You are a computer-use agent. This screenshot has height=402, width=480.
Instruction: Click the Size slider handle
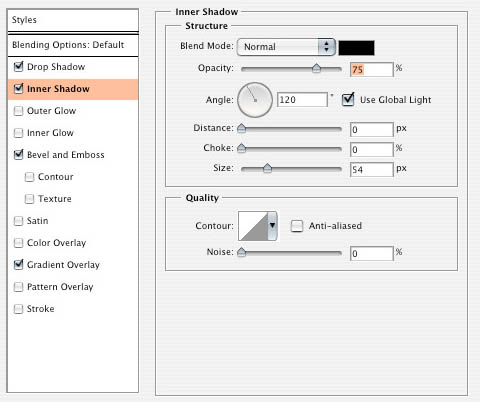click(x=267, y=168)
